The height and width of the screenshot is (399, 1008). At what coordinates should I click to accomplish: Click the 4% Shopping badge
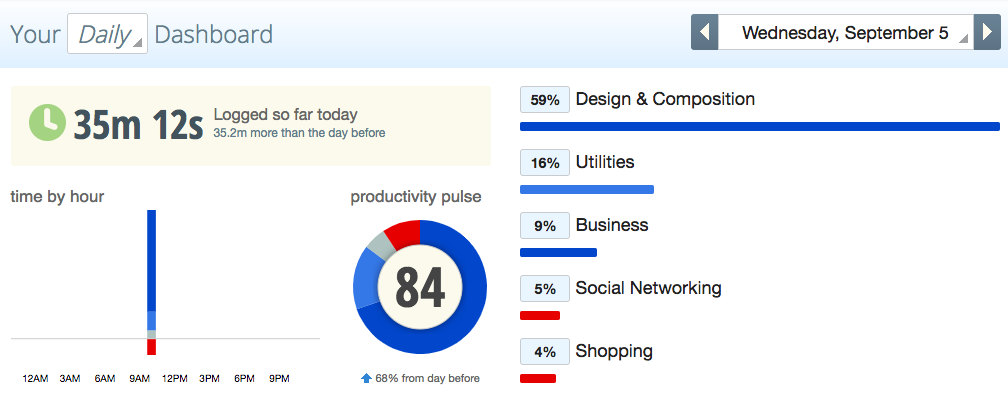(x=545, y=352)
